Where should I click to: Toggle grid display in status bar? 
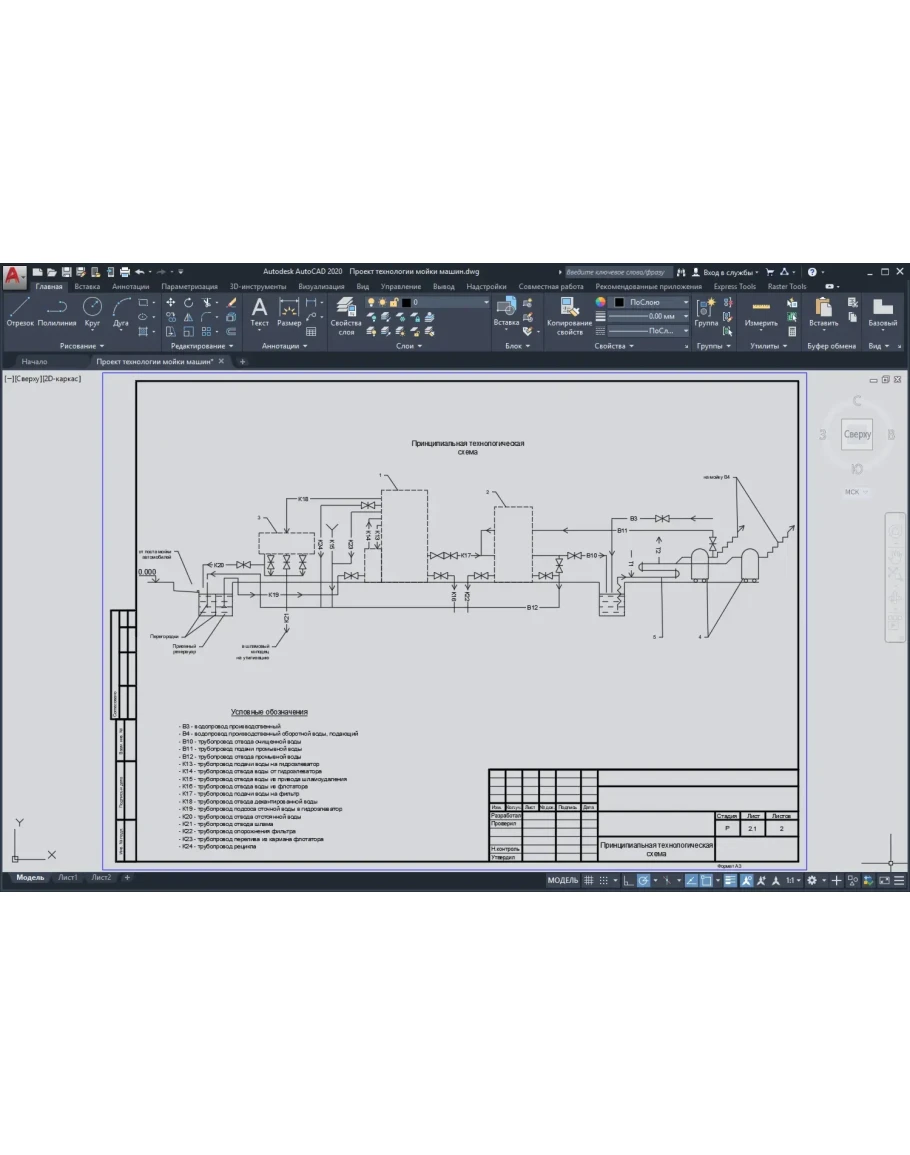click(589, 881)
